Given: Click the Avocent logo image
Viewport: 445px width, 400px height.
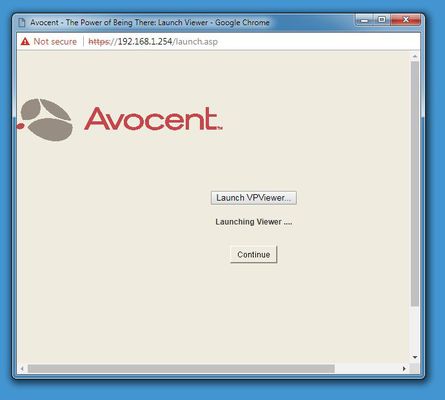Looking at the screenshot, I should [x=120, y=119].
